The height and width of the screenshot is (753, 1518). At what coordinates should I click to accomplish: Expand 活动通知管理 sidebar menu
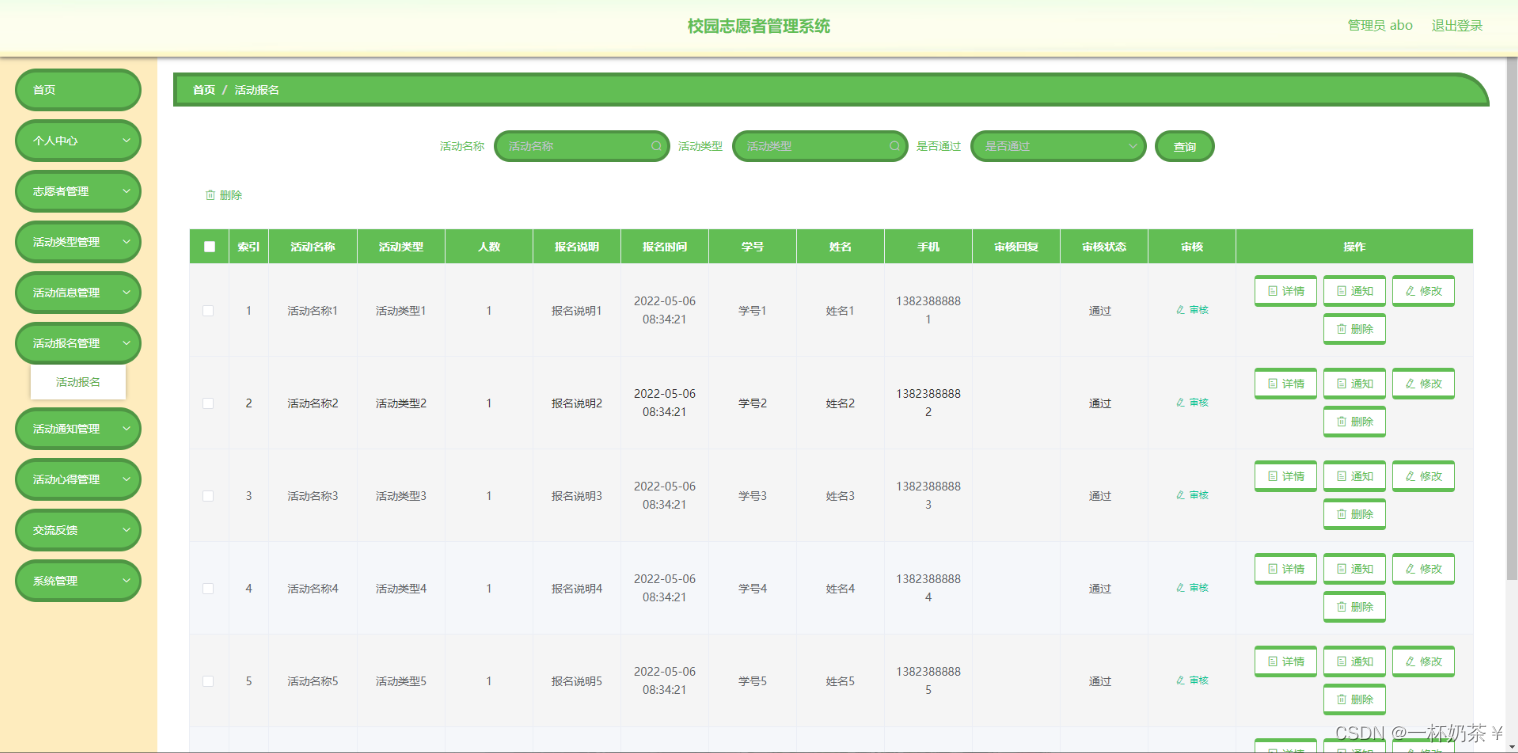[78, 429]
